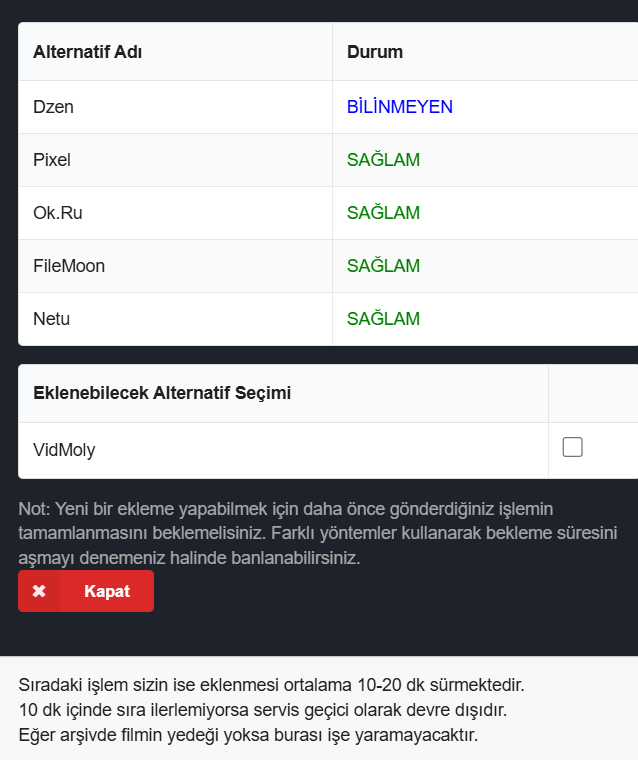Click the Eğer arşivde filmin yedeği line
The image size is (638, 760).
(x=248, y=735)
